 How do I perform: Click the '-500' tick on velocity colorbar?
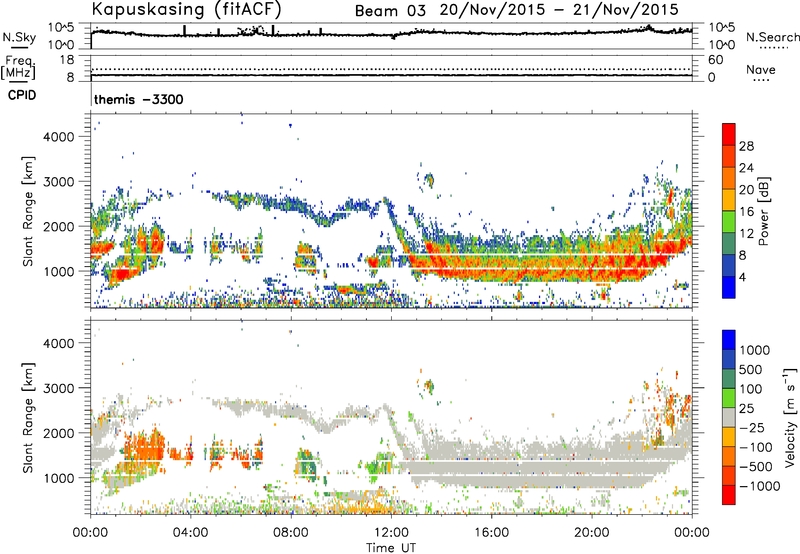pos(756,466)
